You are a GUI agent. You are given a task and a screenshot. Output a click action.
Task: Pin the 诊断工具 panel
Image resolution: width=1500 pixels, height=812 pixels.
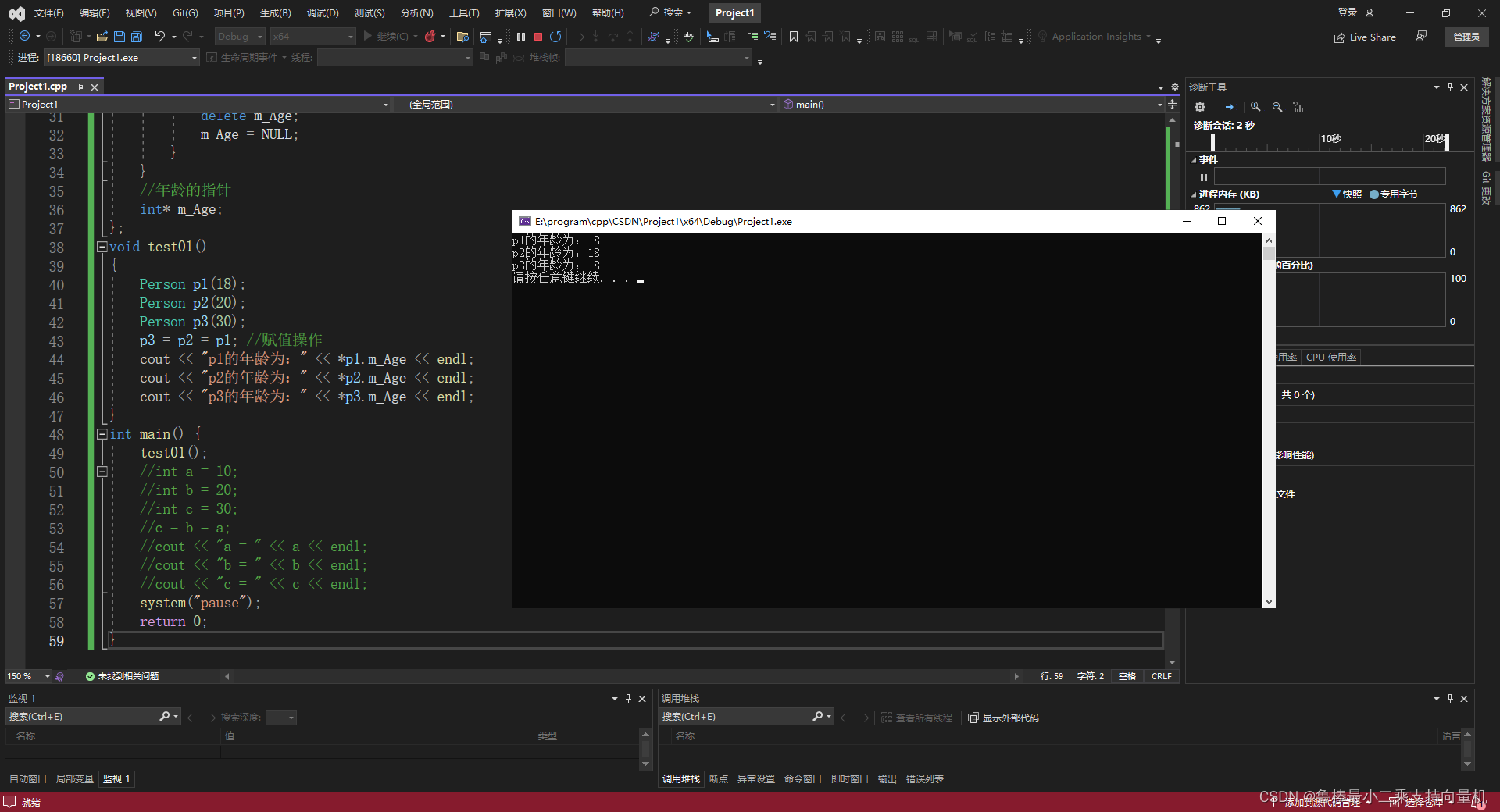pyautogui.click(x=1451, y=87)
